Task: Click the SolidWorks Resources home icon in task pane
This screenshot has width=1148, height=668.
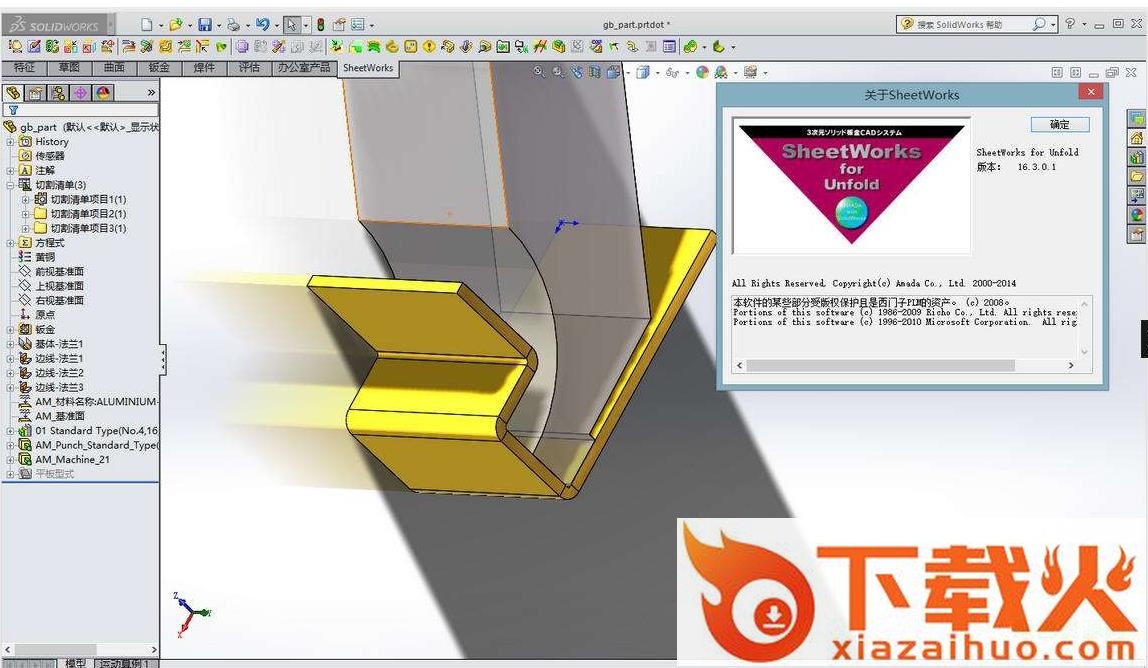Action: pyautogui.click(x=1137, y=138)
